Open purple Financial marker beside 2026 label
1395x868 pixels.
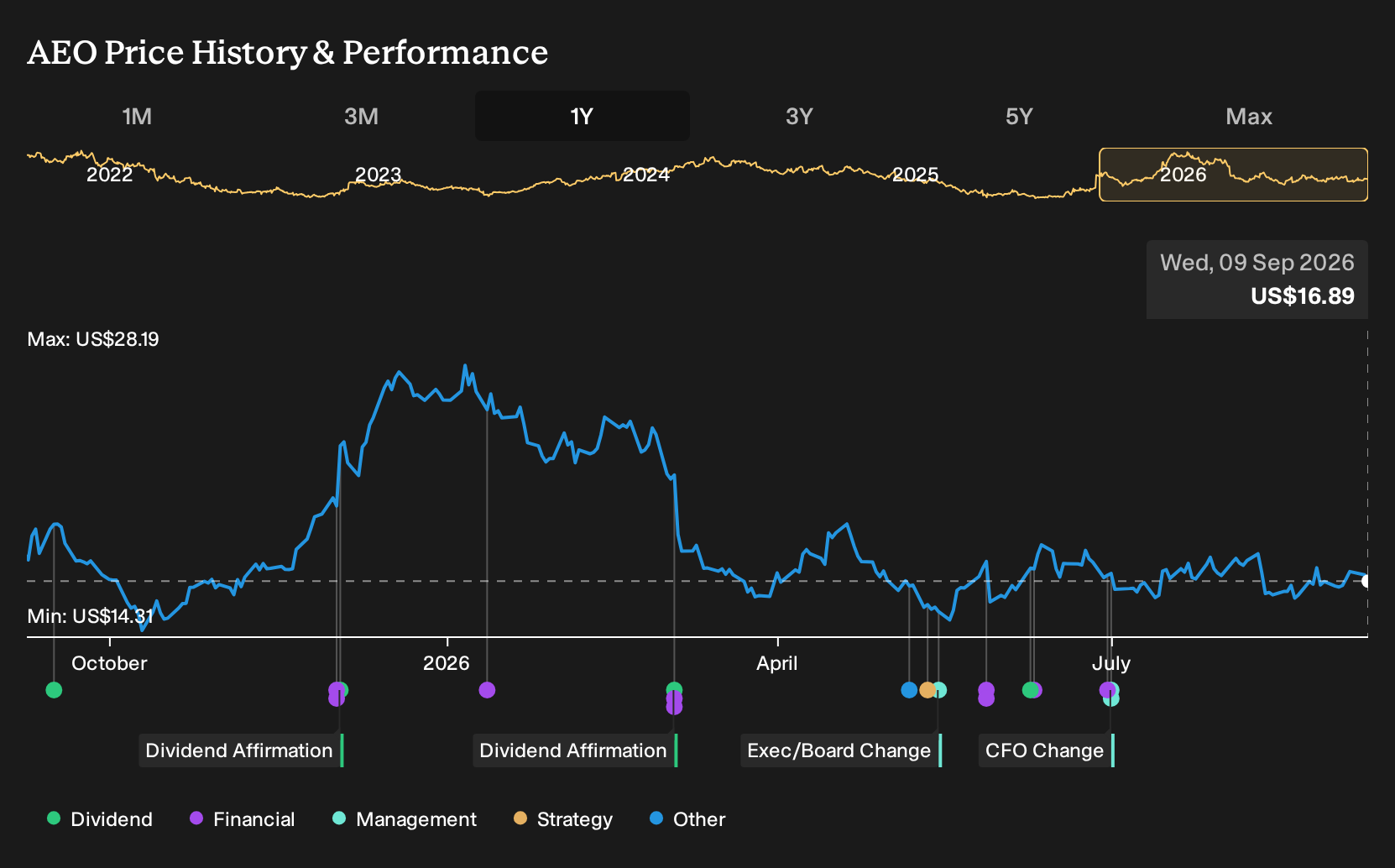pos(487,690)
